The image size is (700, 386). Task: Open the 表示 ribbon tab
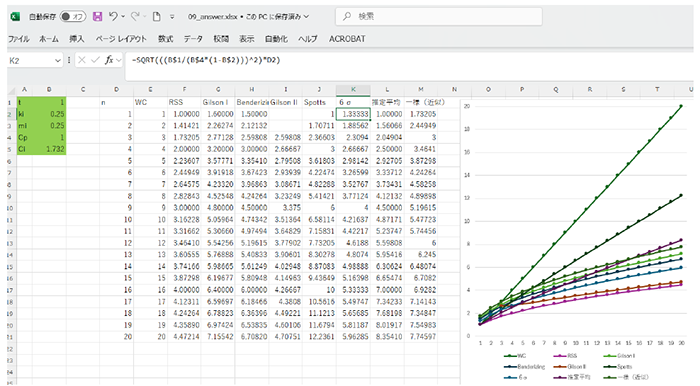(x=246, y=39)
